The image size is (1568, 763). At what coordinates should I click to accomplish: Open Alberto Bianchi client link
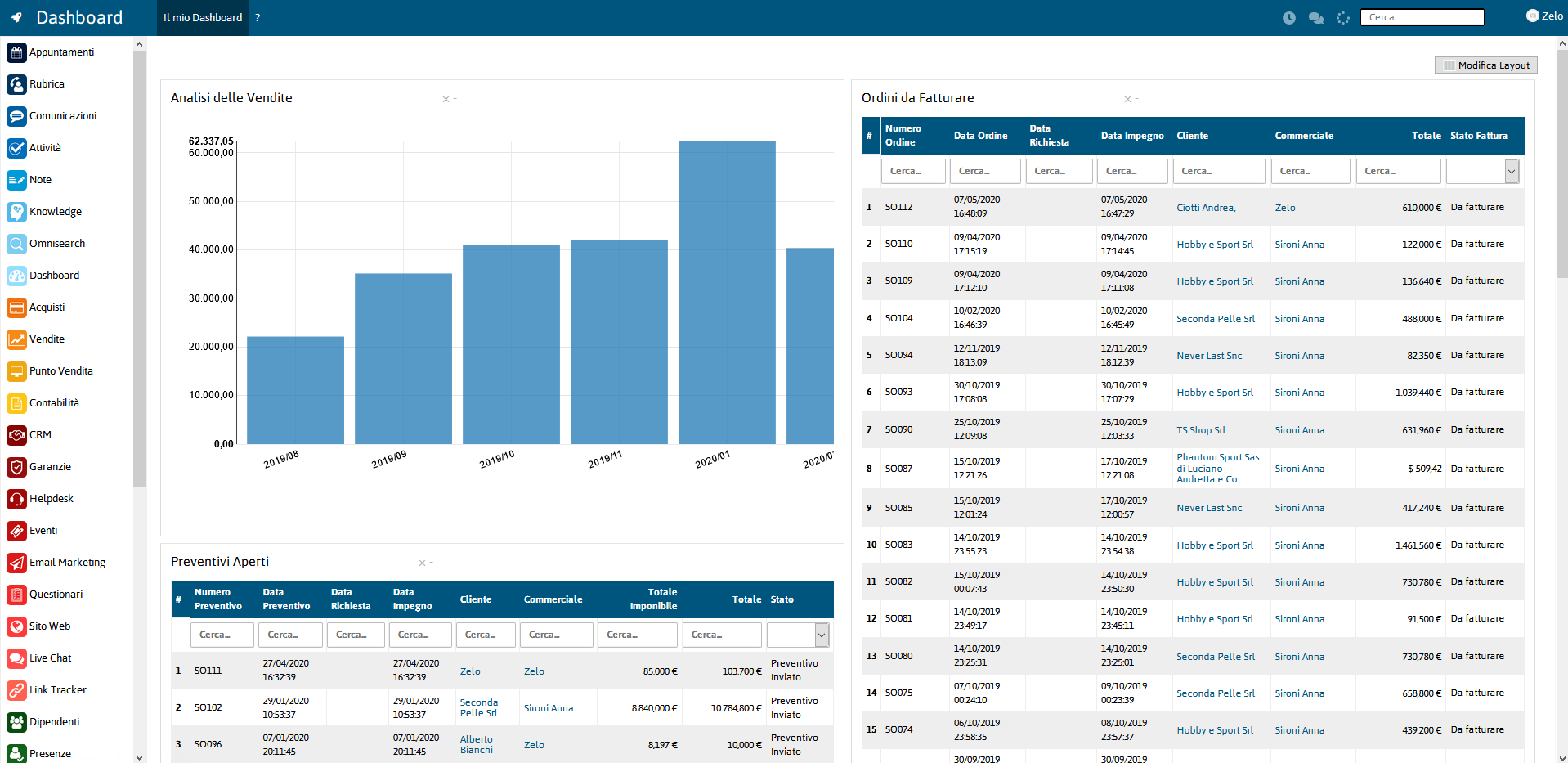tap(477, 745)
